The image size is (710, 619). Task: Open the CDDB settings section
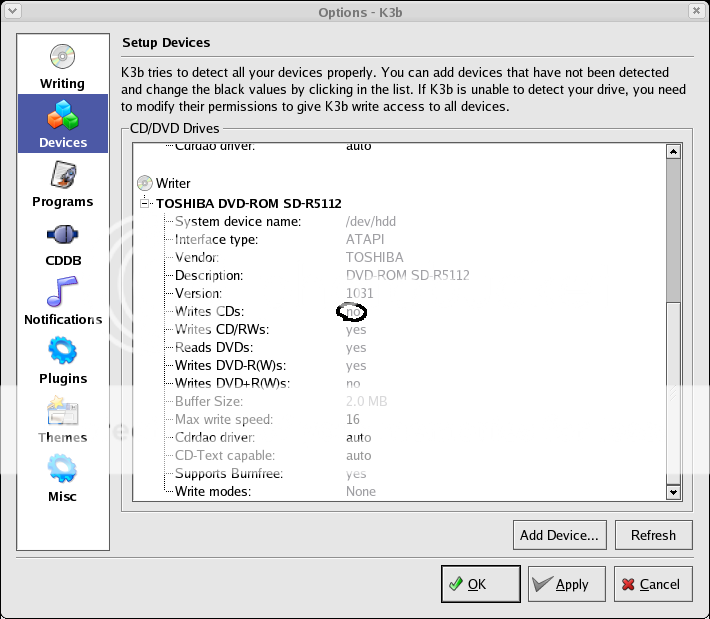pyautogui.click(x=62, y=245)
